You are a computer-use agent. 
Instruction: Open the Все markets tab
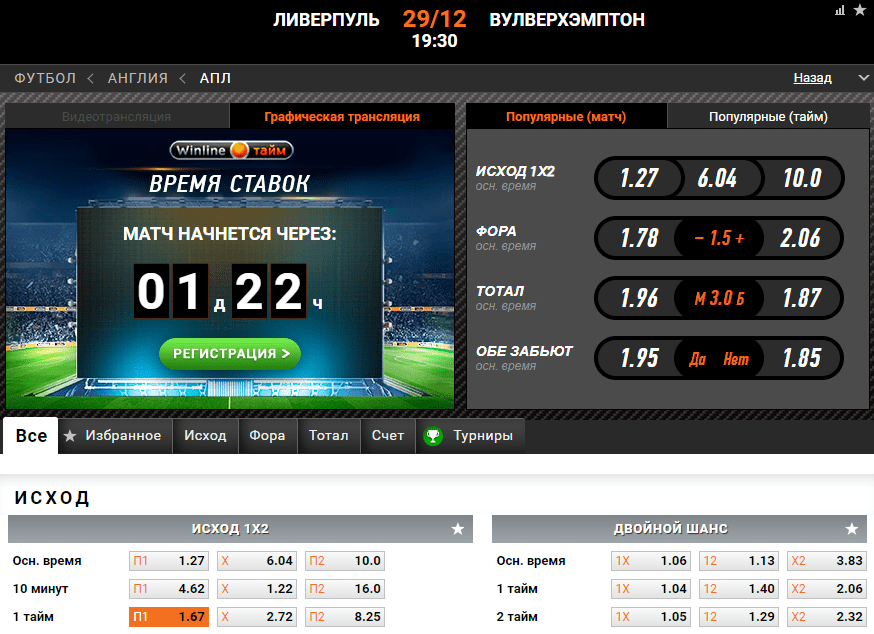coord(31,435)
